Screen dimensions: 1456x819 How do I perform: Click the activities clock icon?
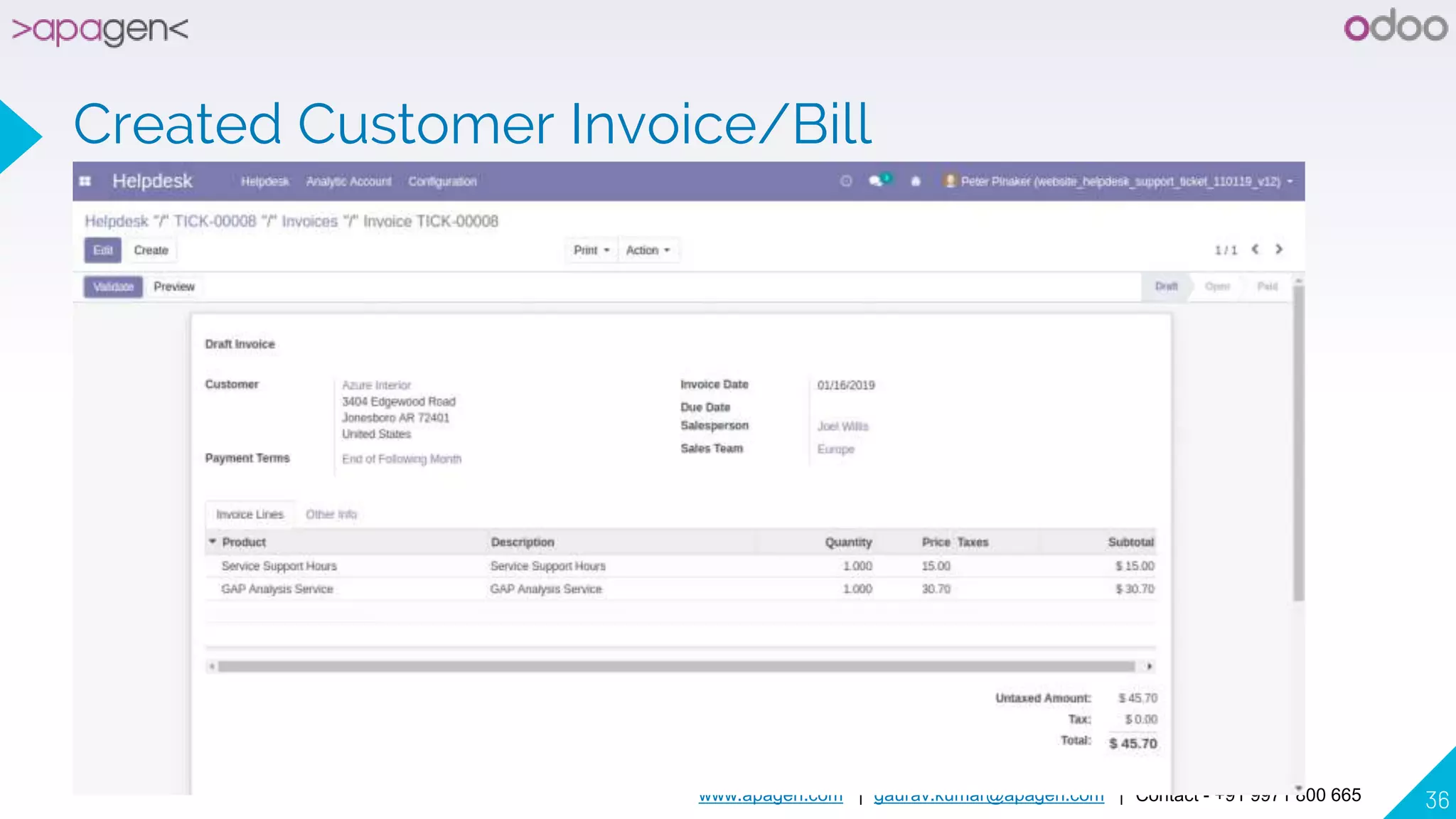pyautogui.click(x=846, y=181)
